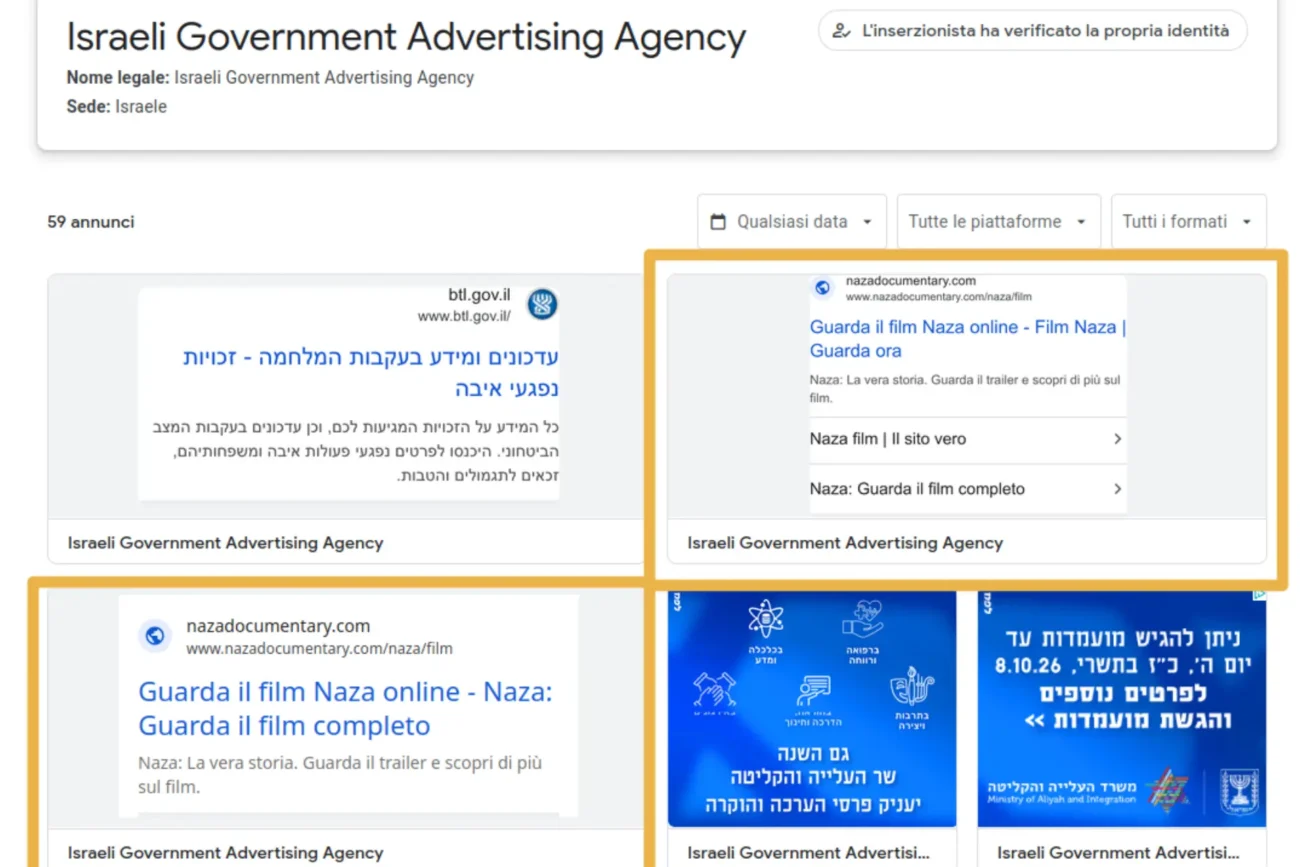Click the atom science icon in the blue ad
This screenshot has width=1300, height=867.
point(766,617)
